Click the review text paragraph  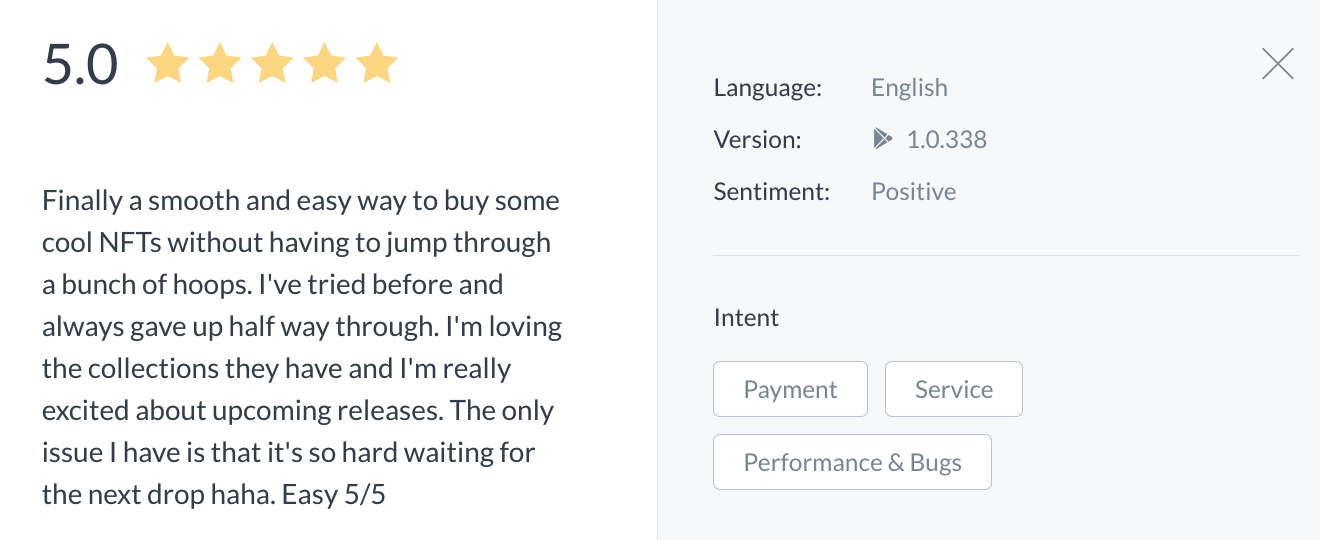pyautogui.click(x=302, y=347)
